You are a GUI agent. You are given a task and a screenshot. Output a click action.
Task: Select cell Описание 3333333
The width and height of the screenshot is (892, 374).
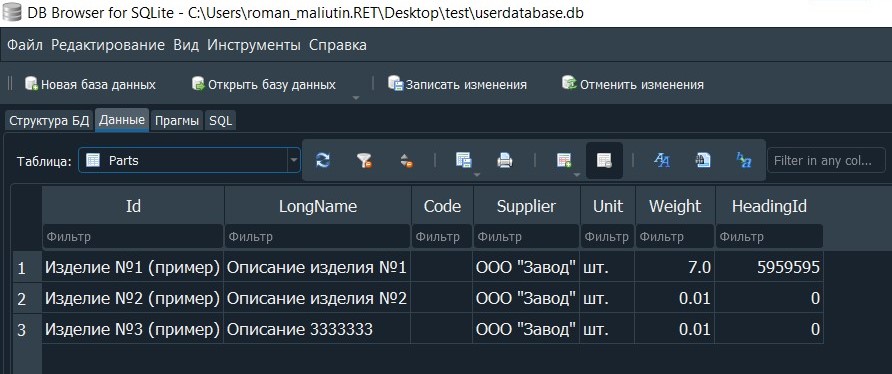point(317,329)
